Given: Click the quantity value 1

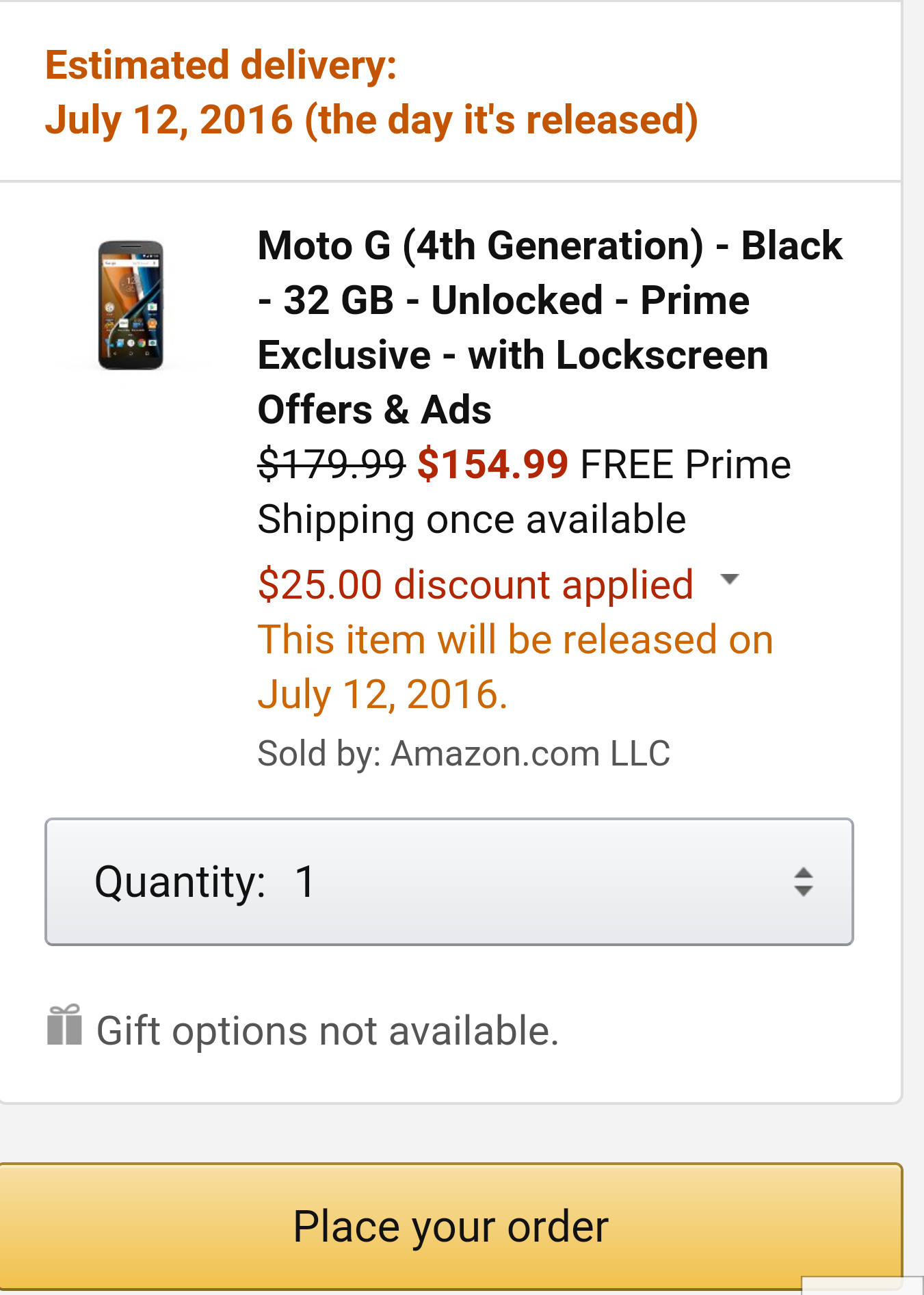Looking at the screenshot, I should click(x=305, y=882).
